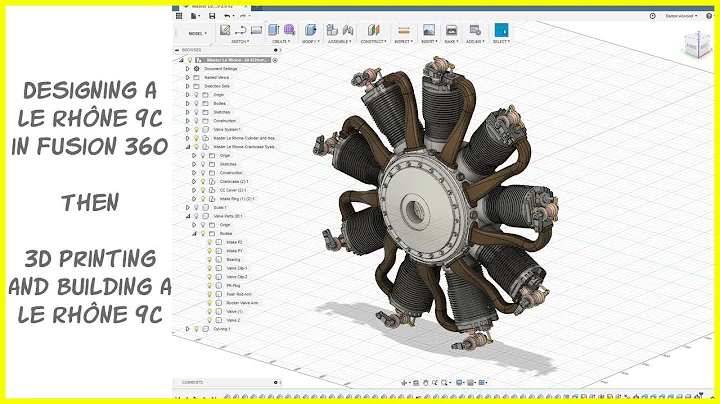Select the Press Pull modify tool
This screenshot has width=720, height=404.
point(311,30)
